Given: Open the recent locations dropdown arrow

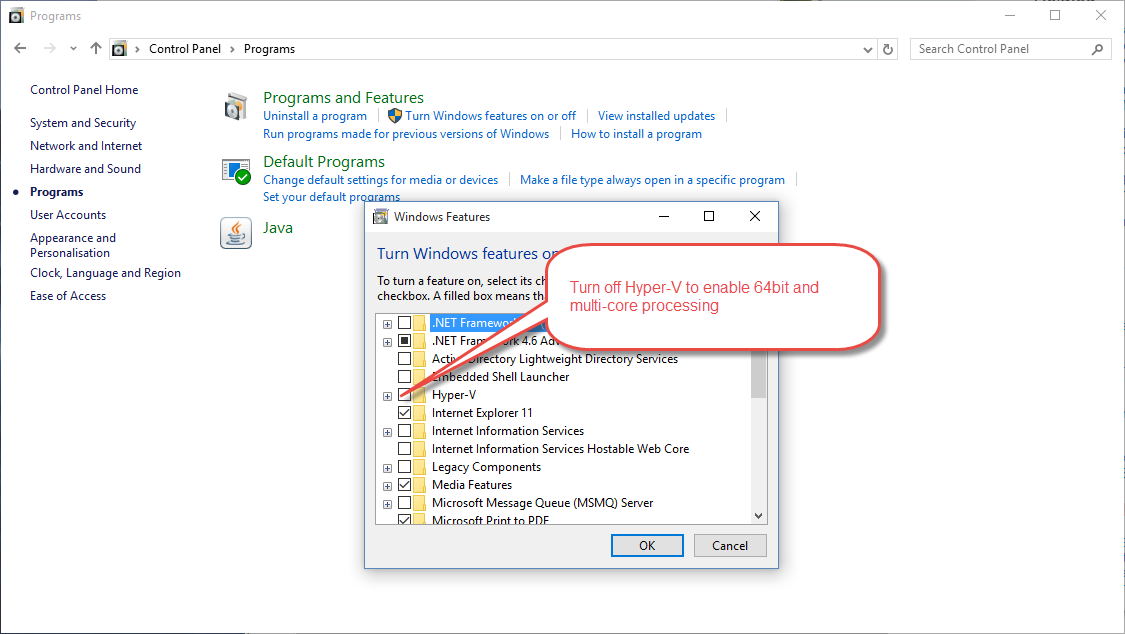Looking at the screenshot, I should (x=73, y=49).
